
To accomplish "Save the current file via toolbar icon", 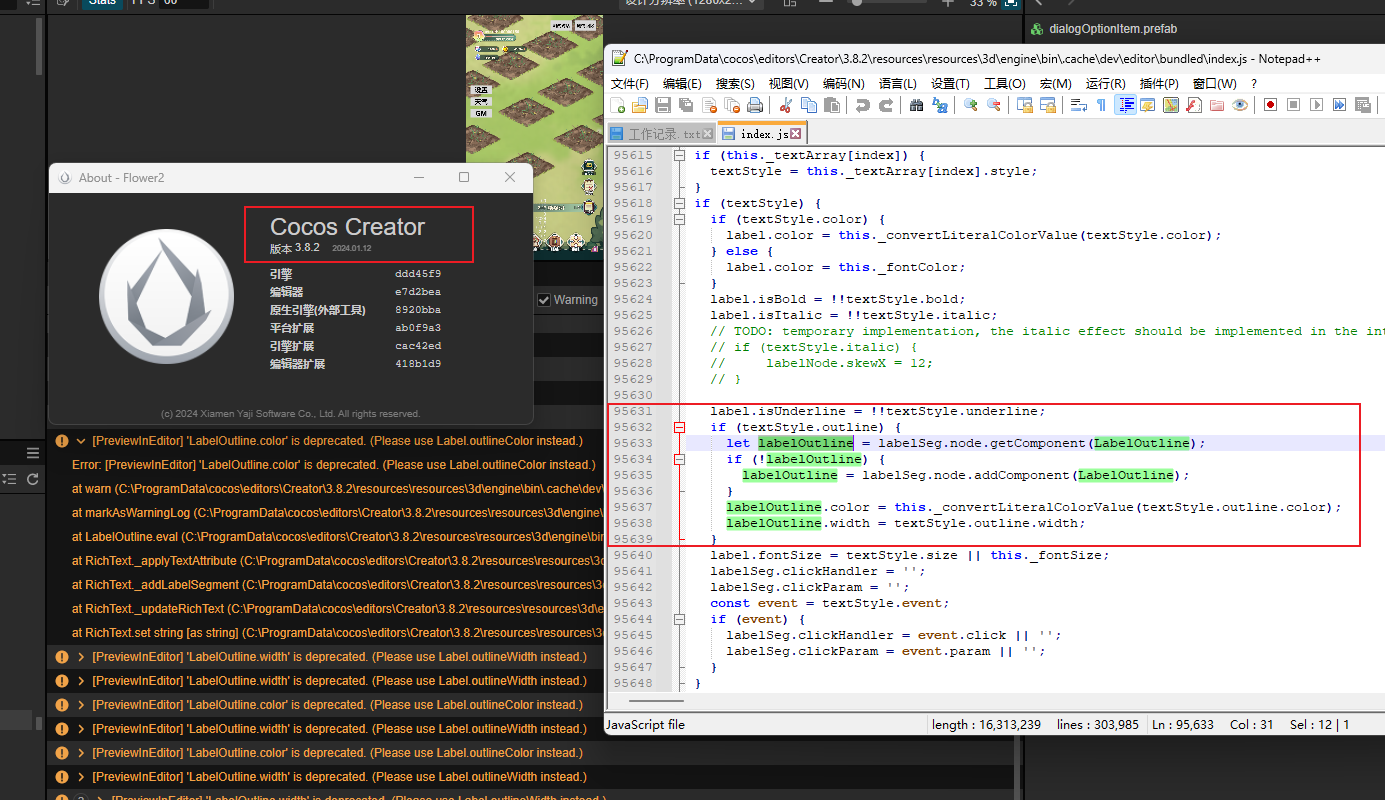I will pyautogui.click(x=663, y=105).
